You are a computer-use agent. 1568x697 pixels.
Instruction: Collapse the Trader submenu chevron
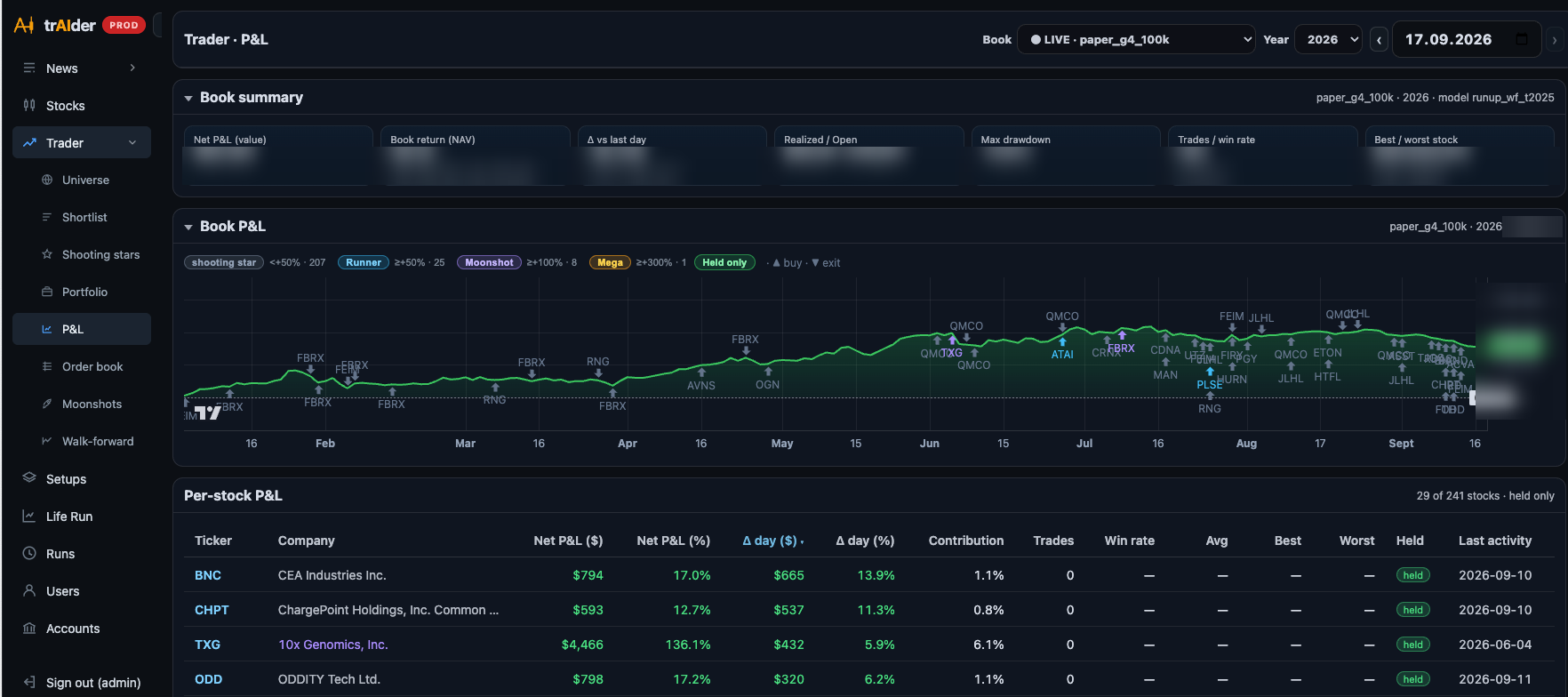(x=132, y=143)
